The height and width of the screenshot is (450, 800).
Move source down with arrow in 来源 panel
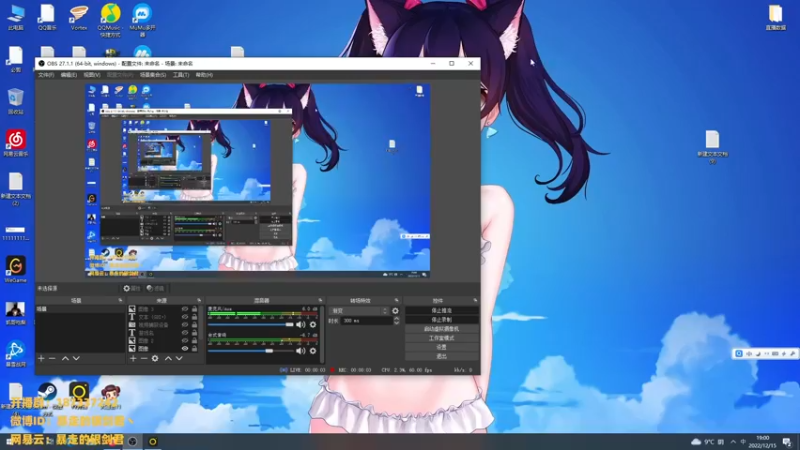pyautogui.click(x=179, y=358)
